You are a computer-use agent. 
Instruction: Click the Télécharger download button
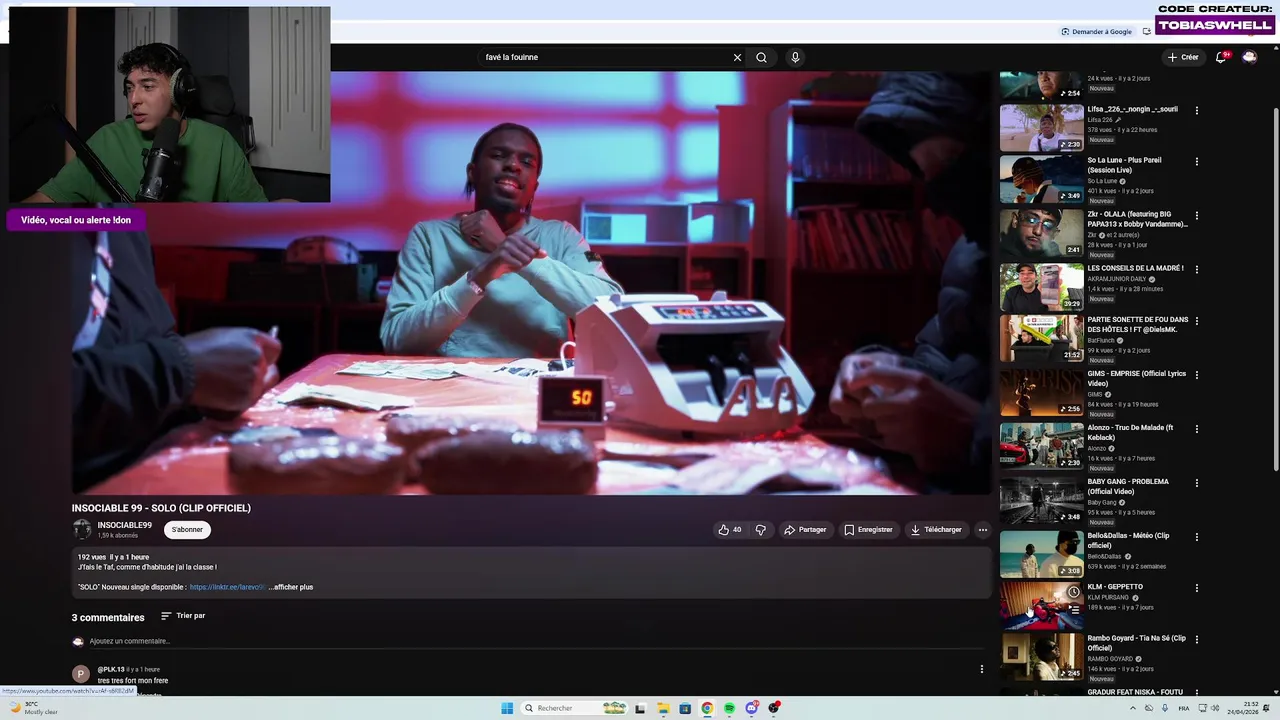936,530
